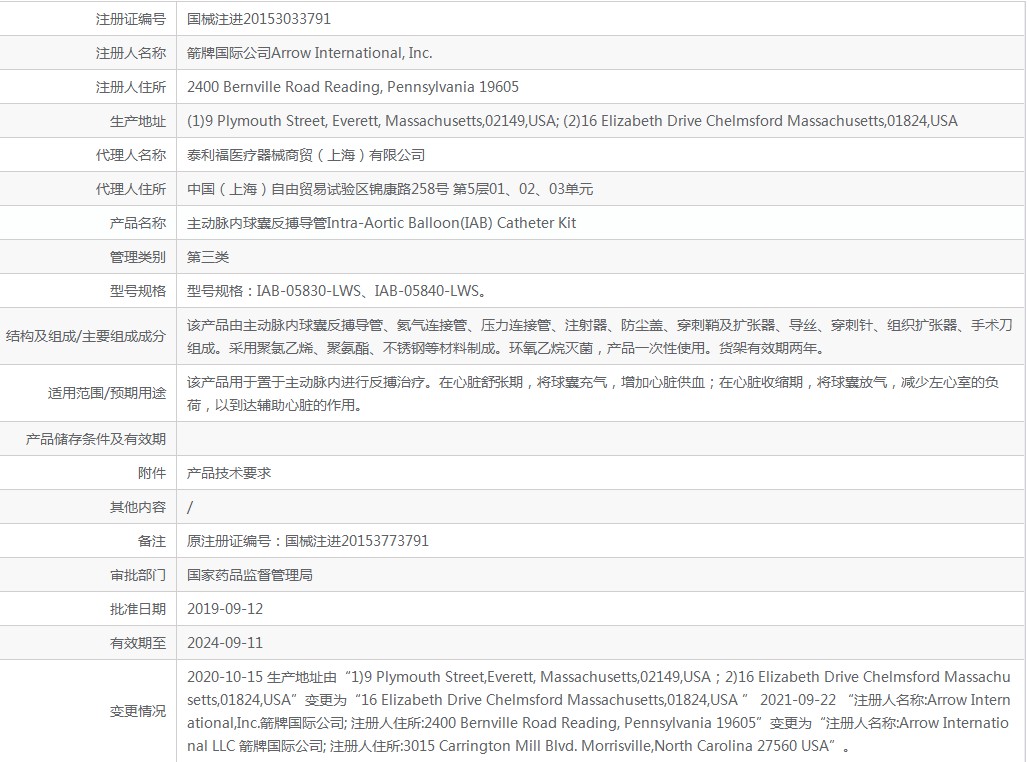Click agent name 泰利福医疗器械商贸（上海）有限公司

306,156
